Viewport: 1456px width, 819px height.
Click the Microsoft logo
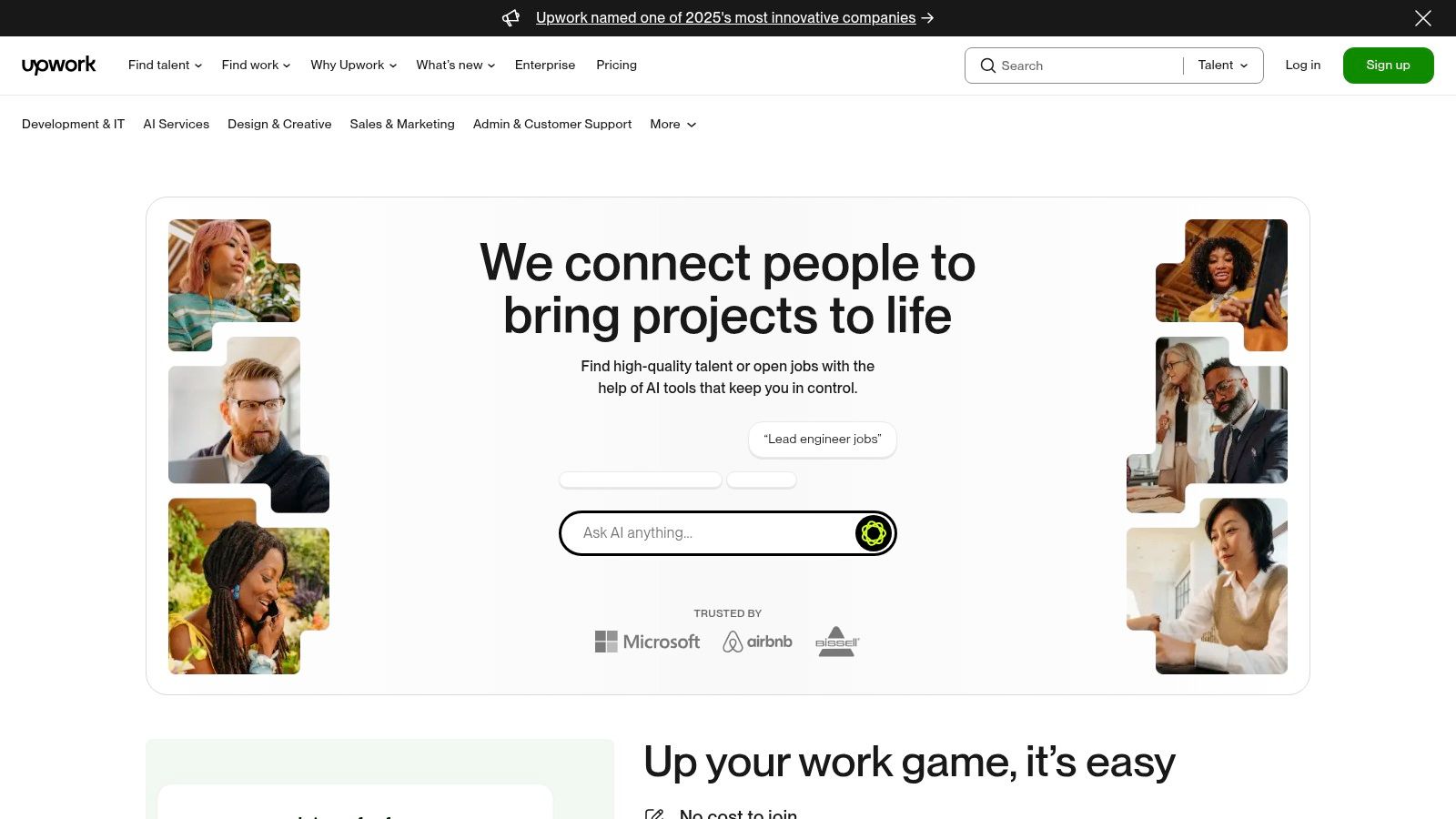647,642
